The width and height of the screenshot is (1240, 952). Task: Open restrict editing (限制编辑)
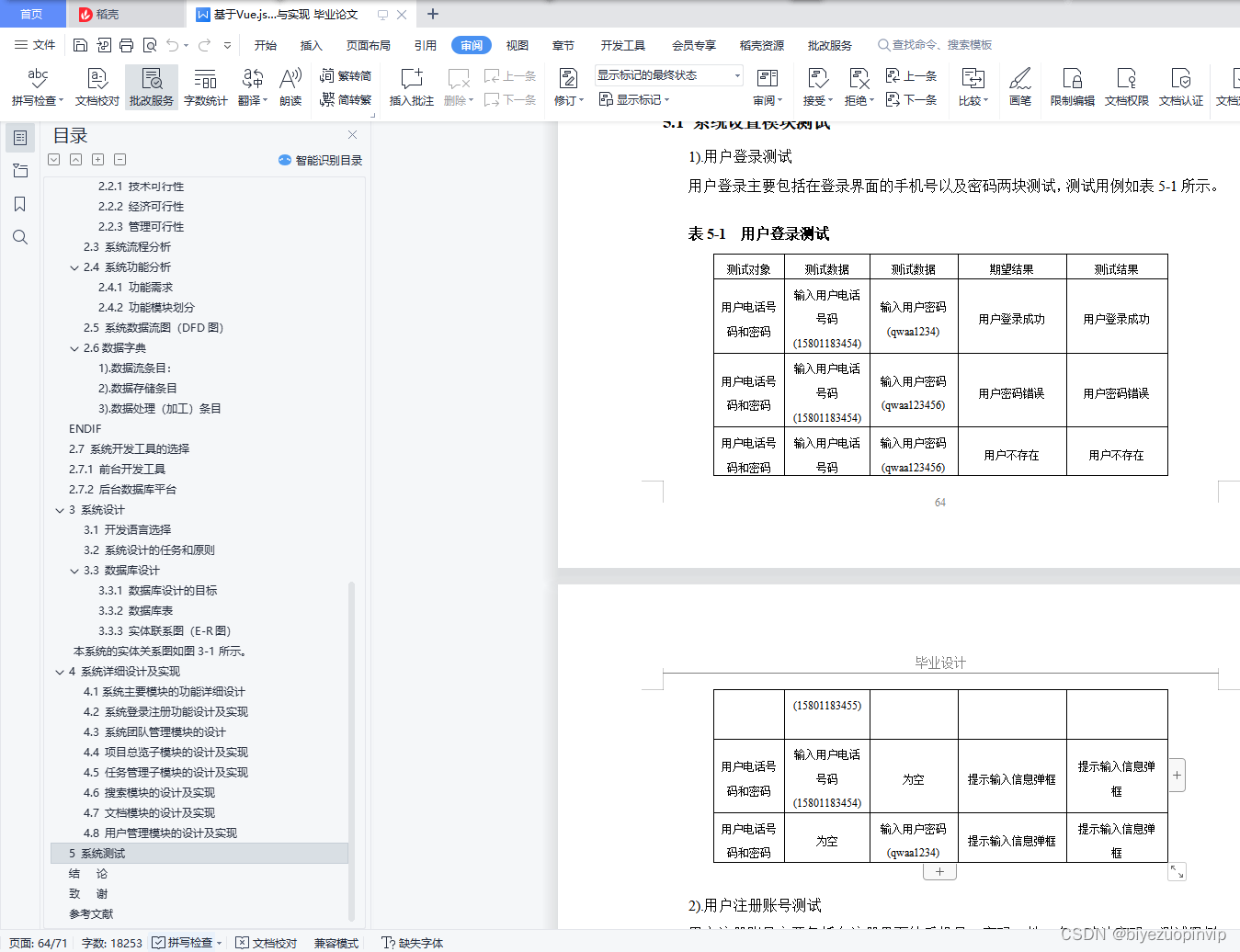1073,87
